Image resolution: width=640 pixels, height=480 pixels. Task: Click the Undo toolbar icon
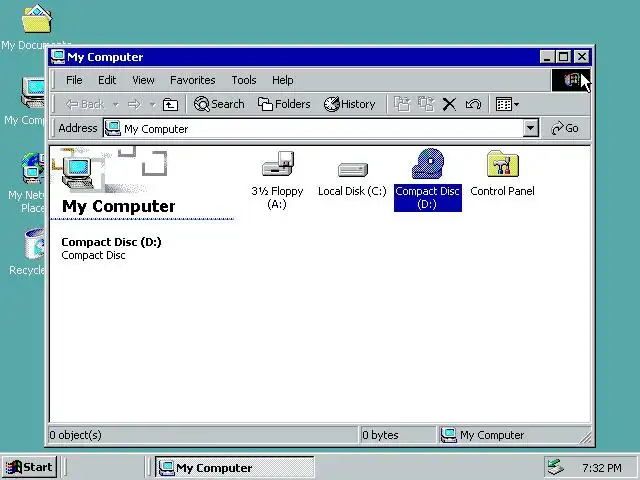click(473, 104)
